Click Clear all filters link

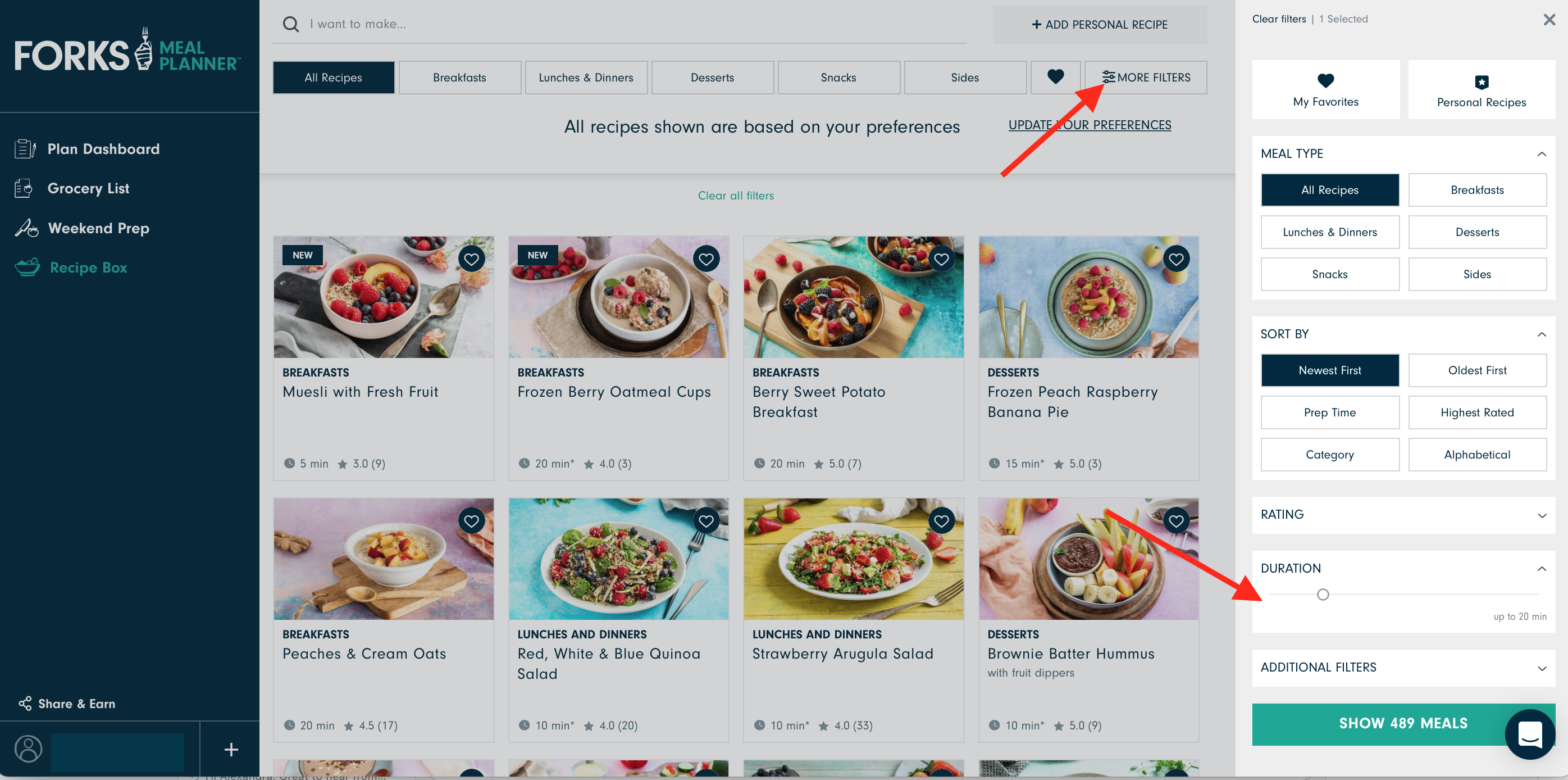coord(735,196)
